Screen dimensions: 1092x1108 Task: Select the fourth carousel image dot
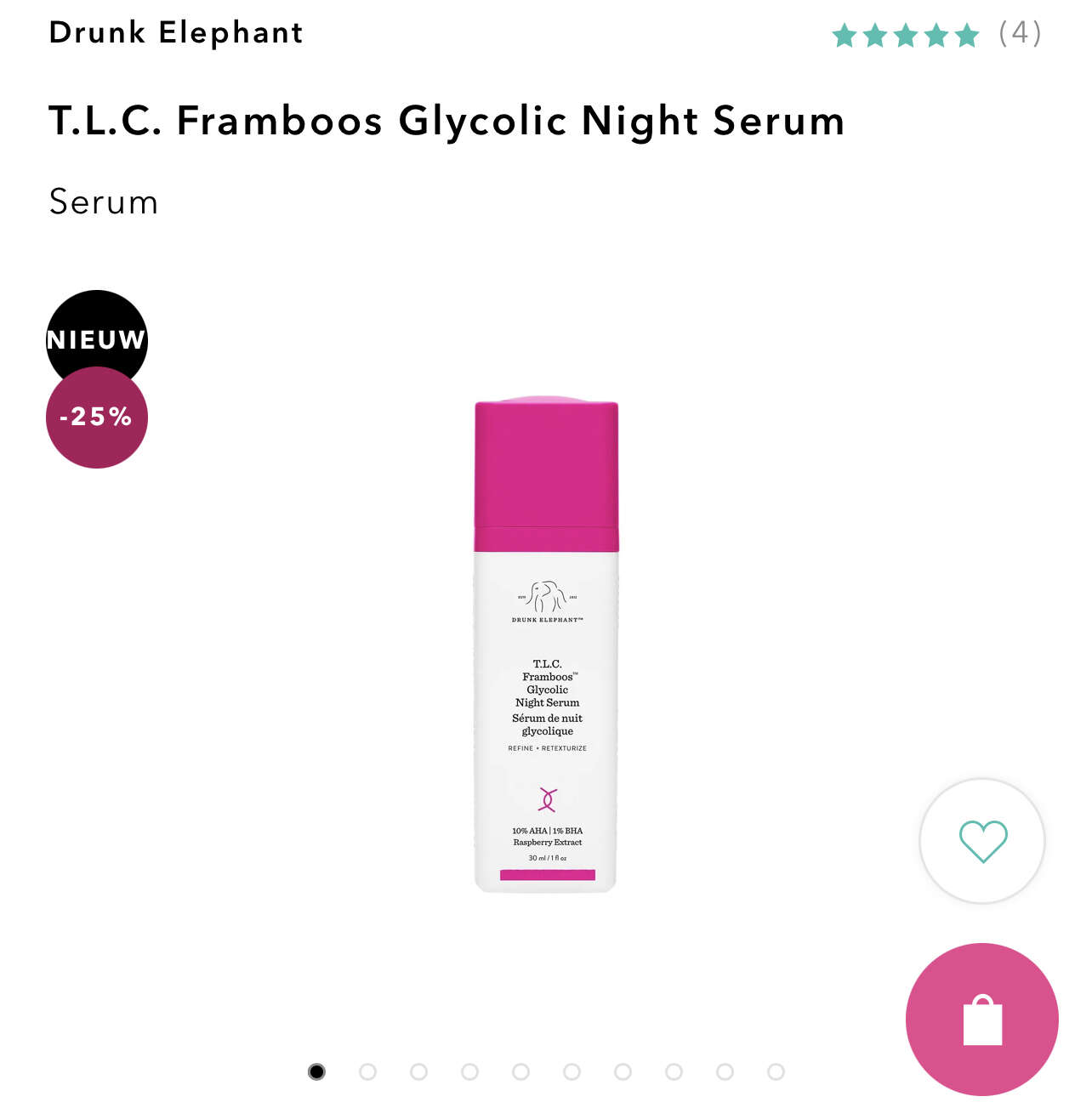(x=469, y=1071)
